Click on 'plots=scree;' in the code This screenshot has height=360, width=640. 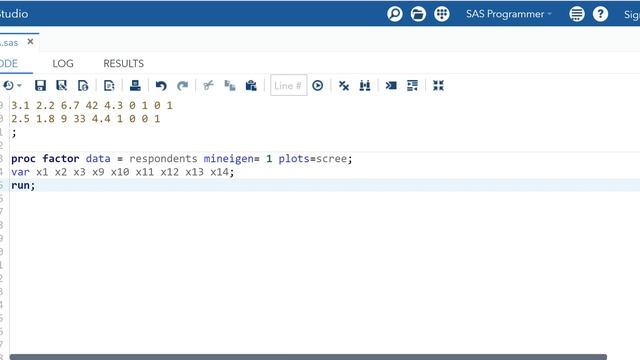tap(315, 158)
